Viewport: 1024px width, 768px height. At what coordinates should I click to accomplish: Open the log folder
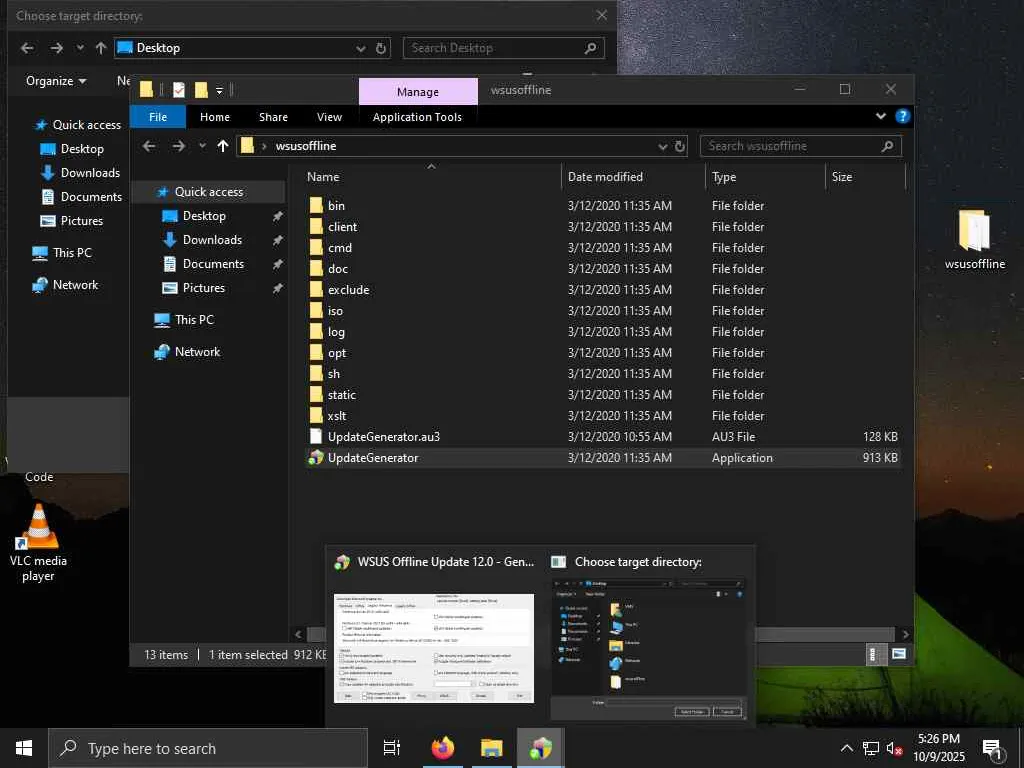[x=336, y=332]
